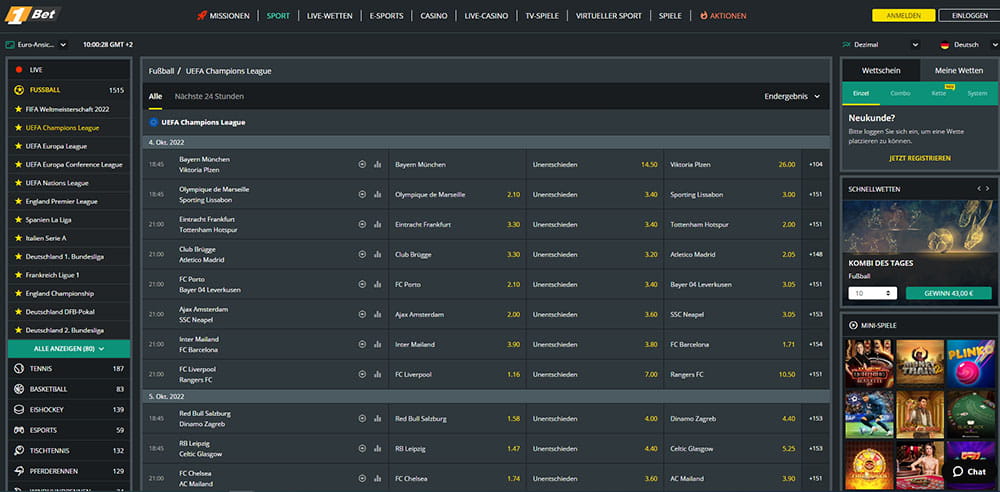Click the Einloggen button

tap(970, 16)
